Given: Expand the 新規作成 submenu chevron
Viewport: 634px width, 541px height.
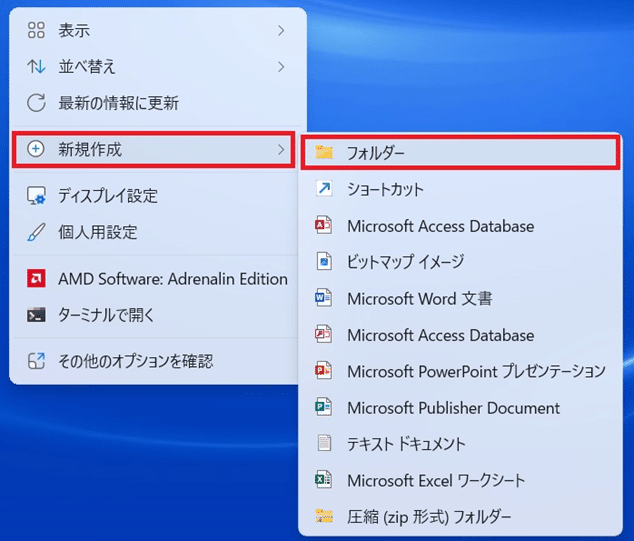Looking at the screenshot, I should click(x=281, y=150).
